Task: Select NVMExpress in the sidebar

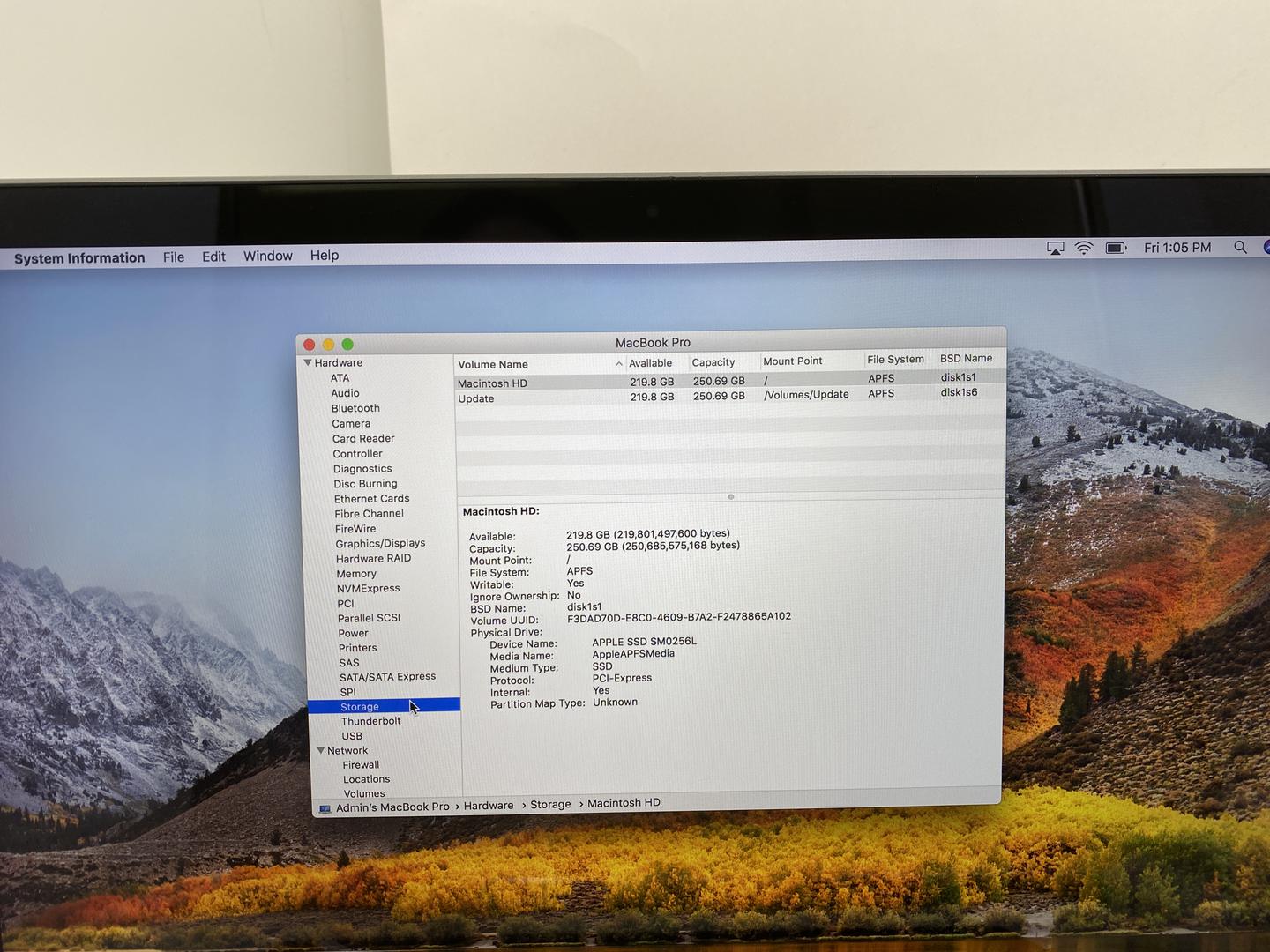Action: pos(368,588)
